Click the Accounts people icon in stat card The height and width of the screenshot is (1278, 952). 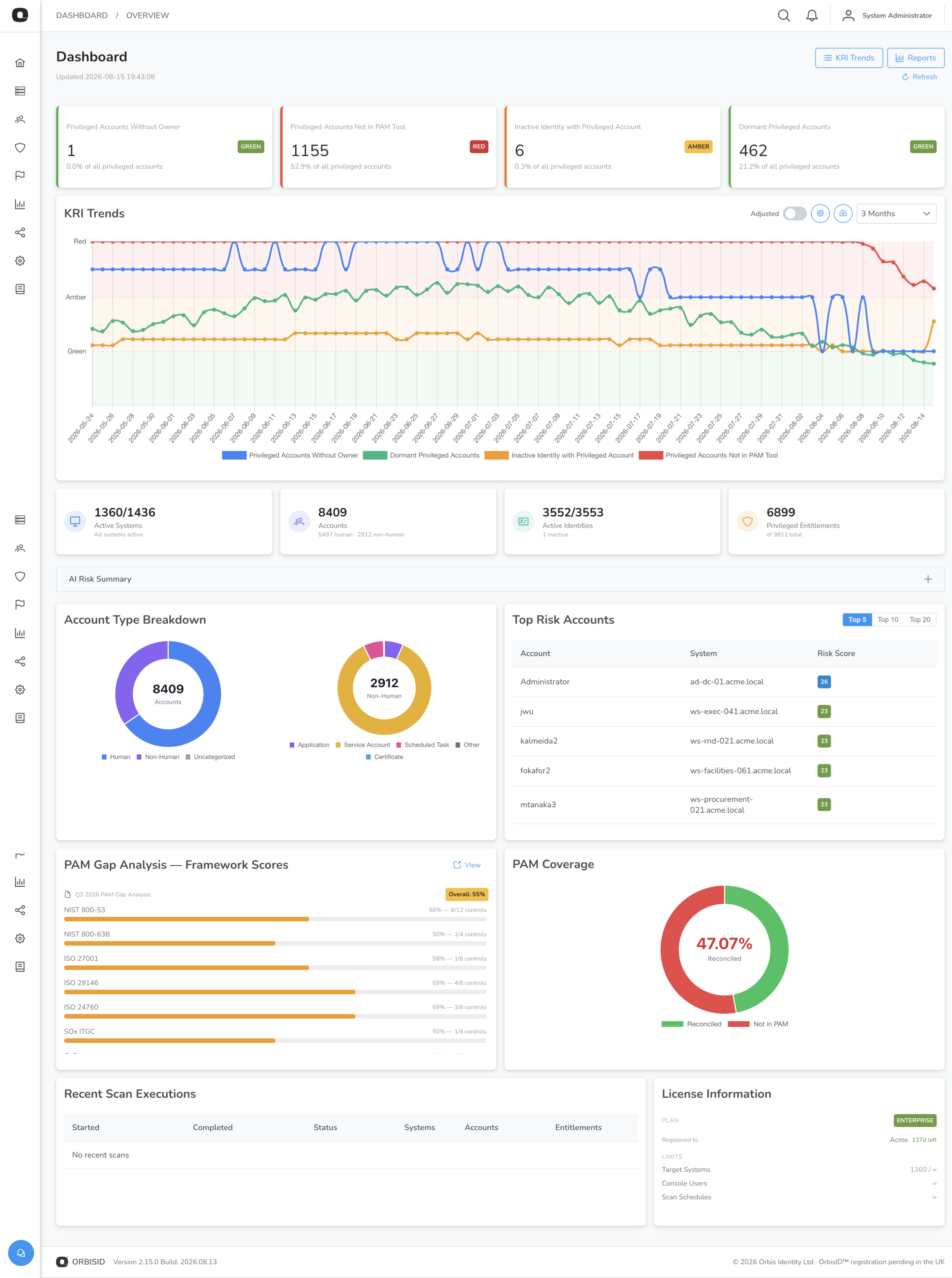(x=299, y=522)
